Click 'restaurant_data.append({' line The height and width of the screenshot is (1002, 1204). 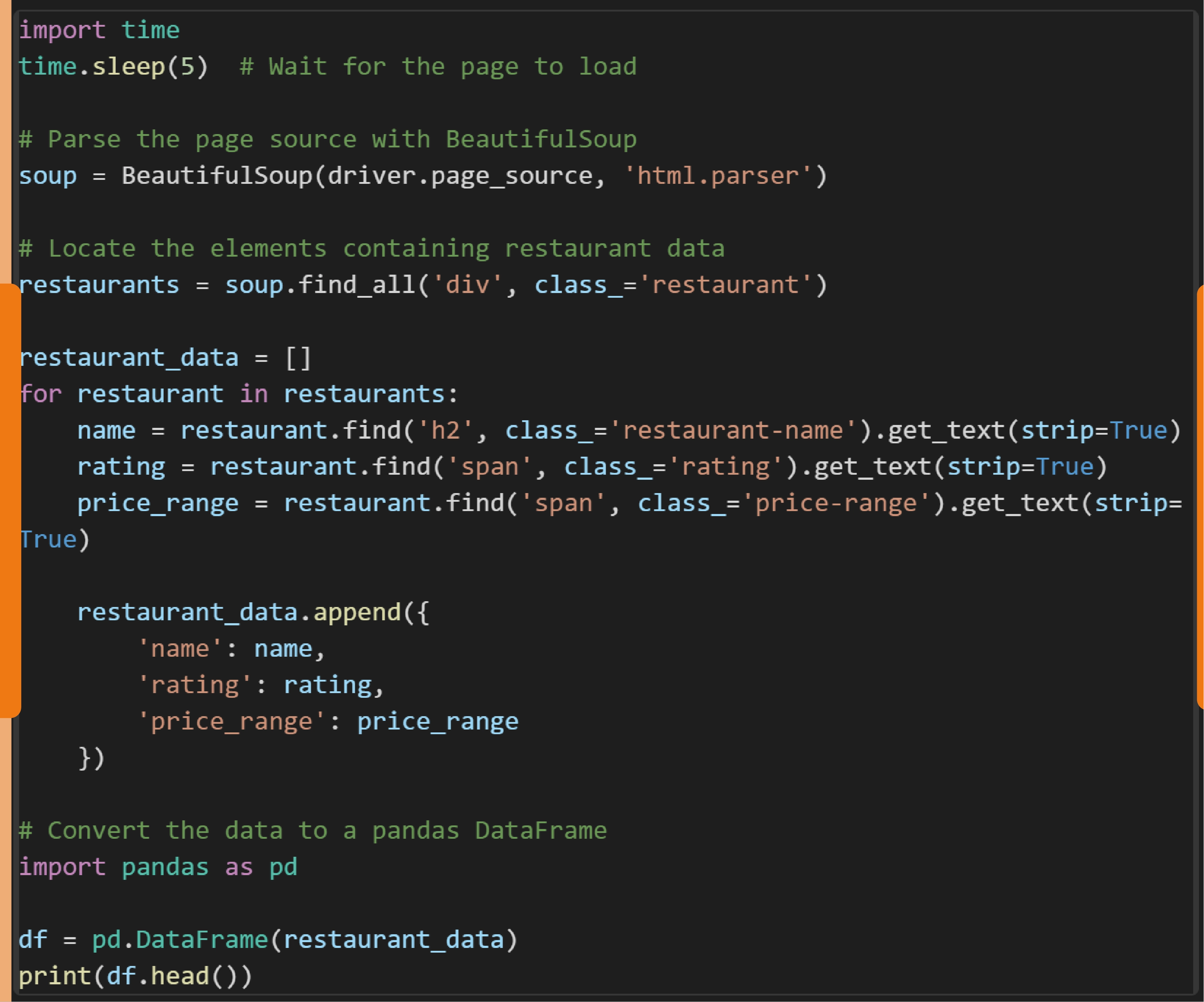(x=253, y=612)
